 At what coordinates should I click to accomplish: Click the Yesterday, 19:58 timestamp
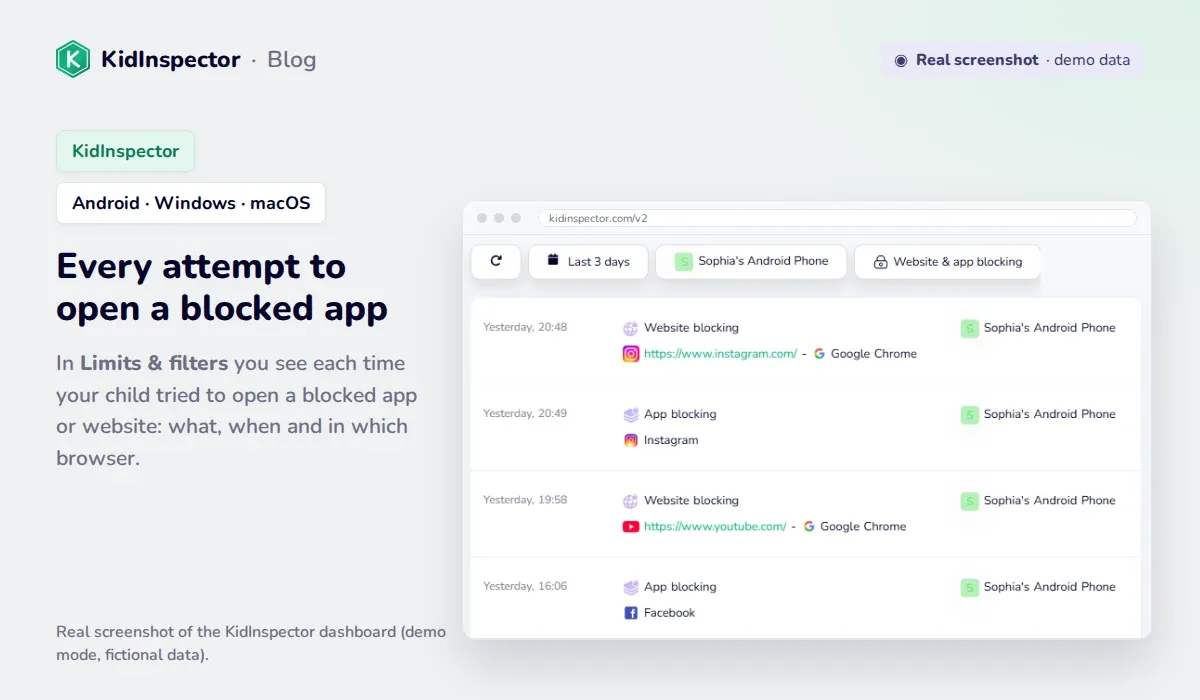[x=525, y=499]
